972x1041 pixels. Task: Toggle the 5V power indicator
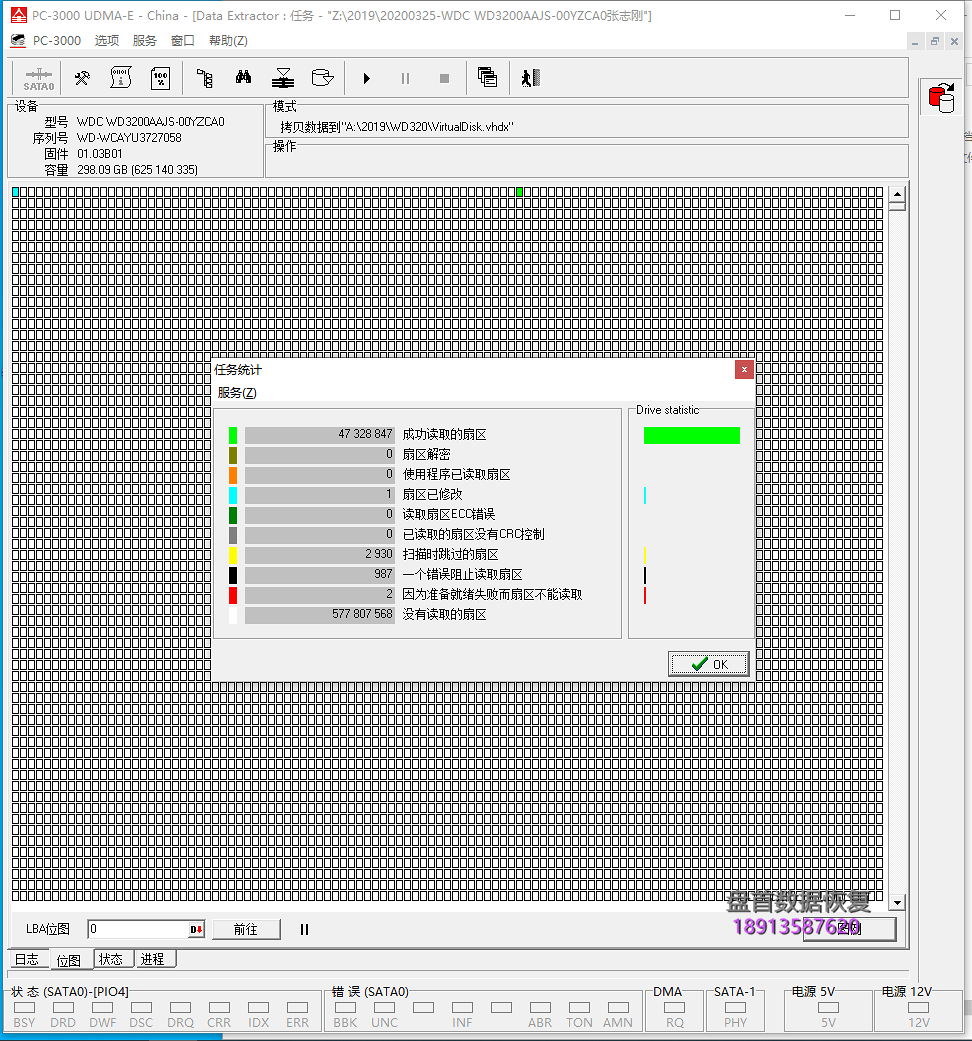coord(828,1008)
